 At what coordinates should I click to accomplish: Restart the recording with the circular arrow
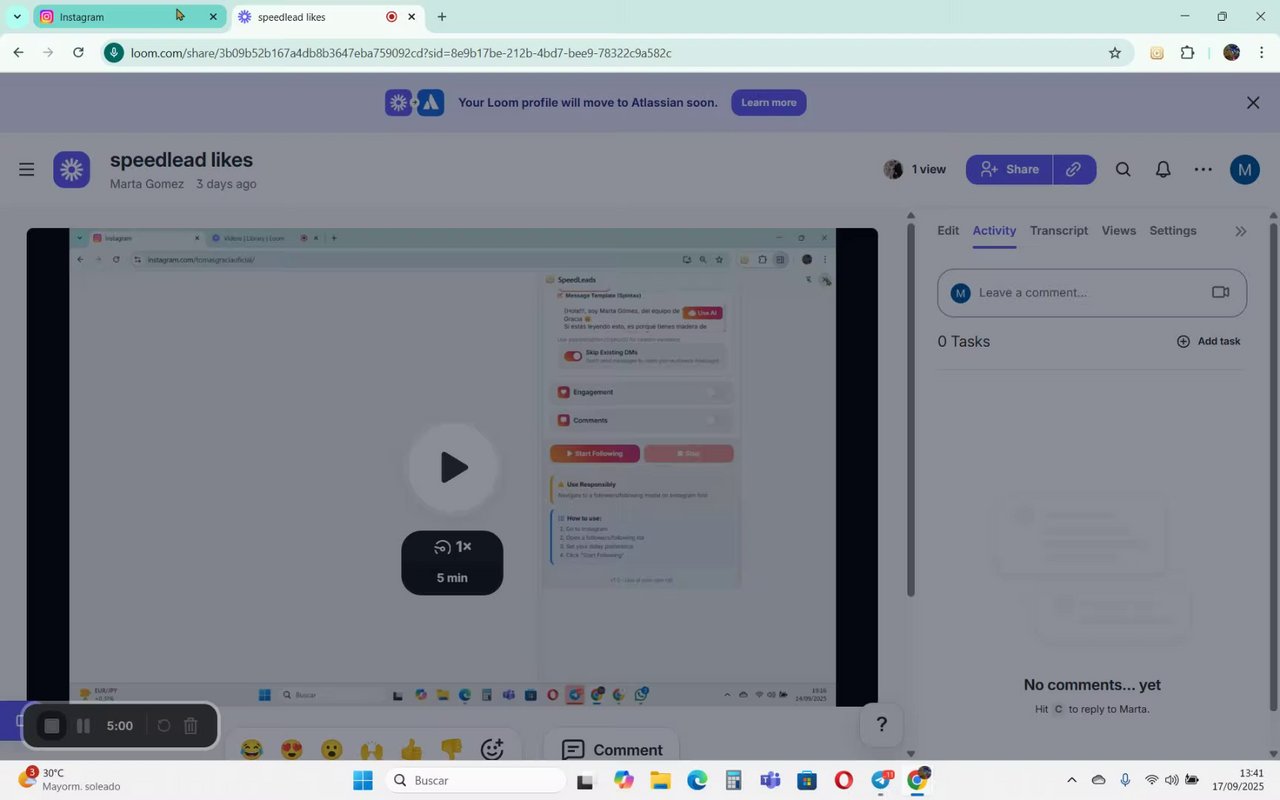point(164,726)
